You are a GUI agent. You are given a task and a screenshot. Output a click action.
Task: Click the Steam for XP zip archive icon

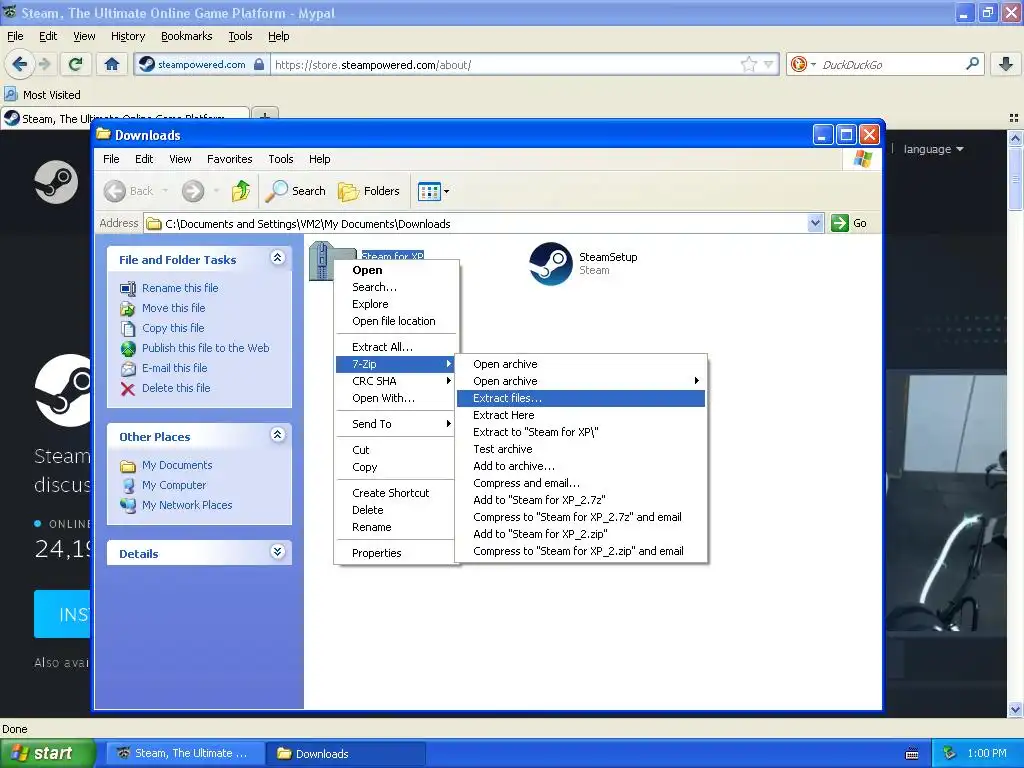[x=321, y=261]
